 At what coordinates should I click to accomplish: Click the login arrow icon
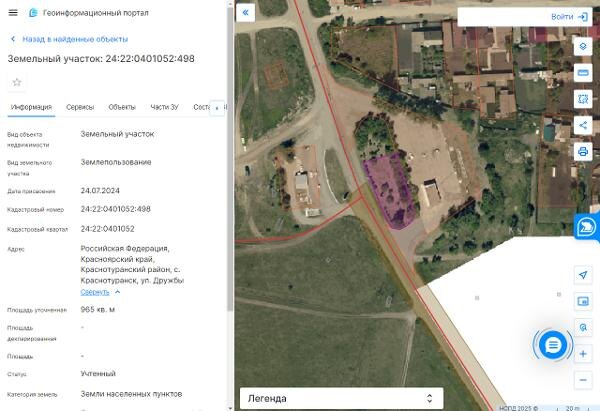[583, 17]
